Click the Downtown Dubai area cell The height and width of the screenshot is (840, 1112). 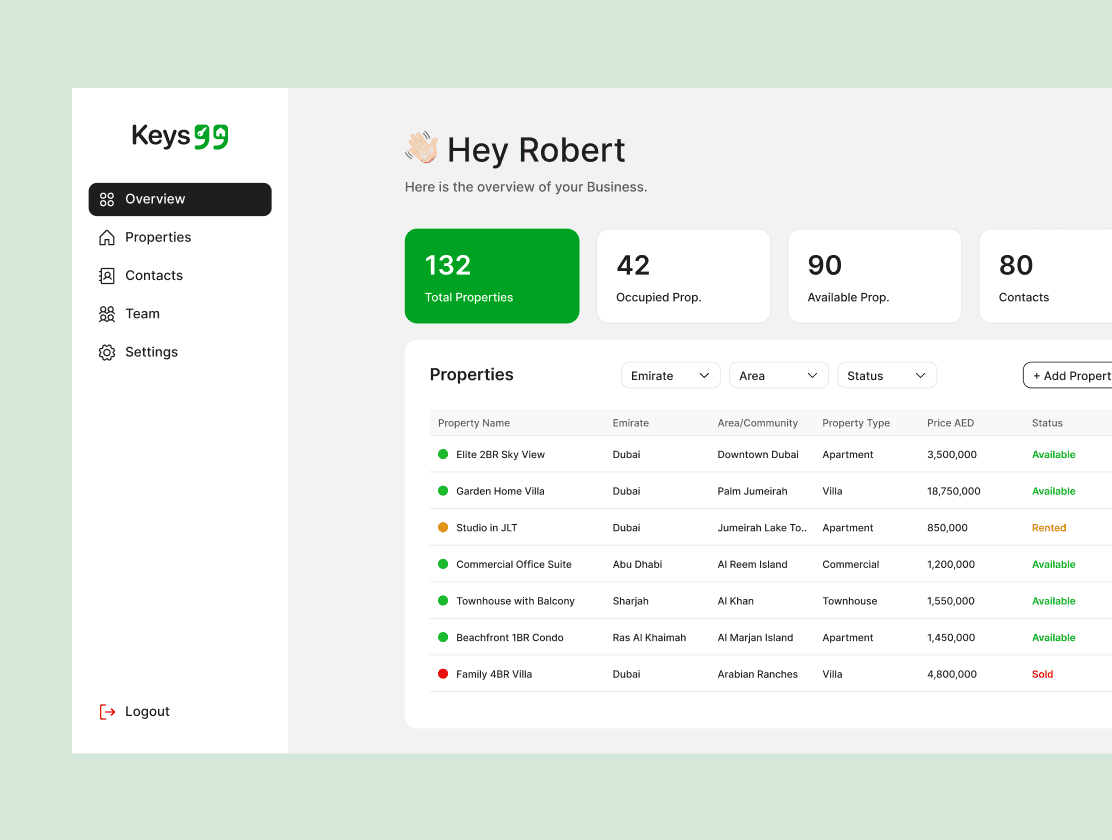758,454
